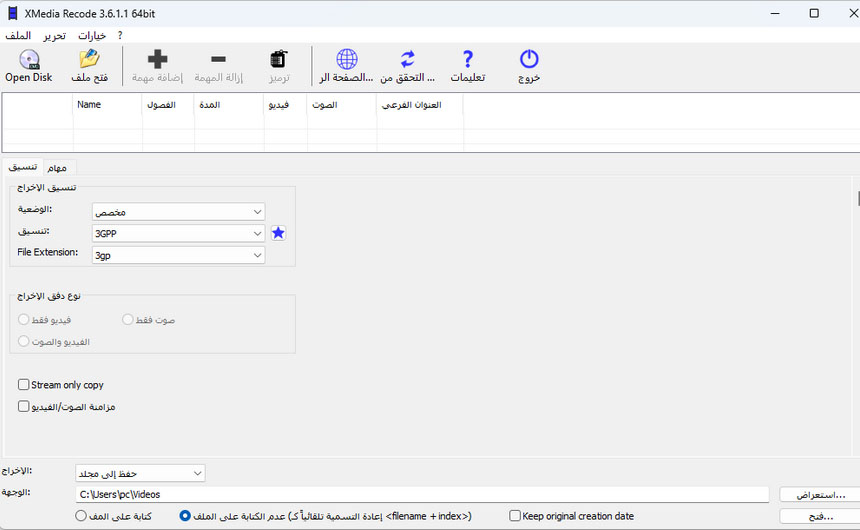
Task: Maximize the XMedia Recode window
Action: 814,13
